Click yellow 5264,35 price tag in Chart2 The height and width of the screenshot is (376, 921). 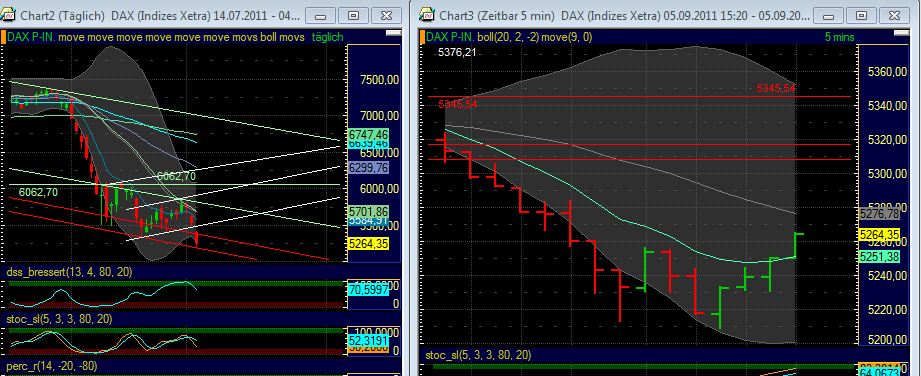tap(368, 243)
